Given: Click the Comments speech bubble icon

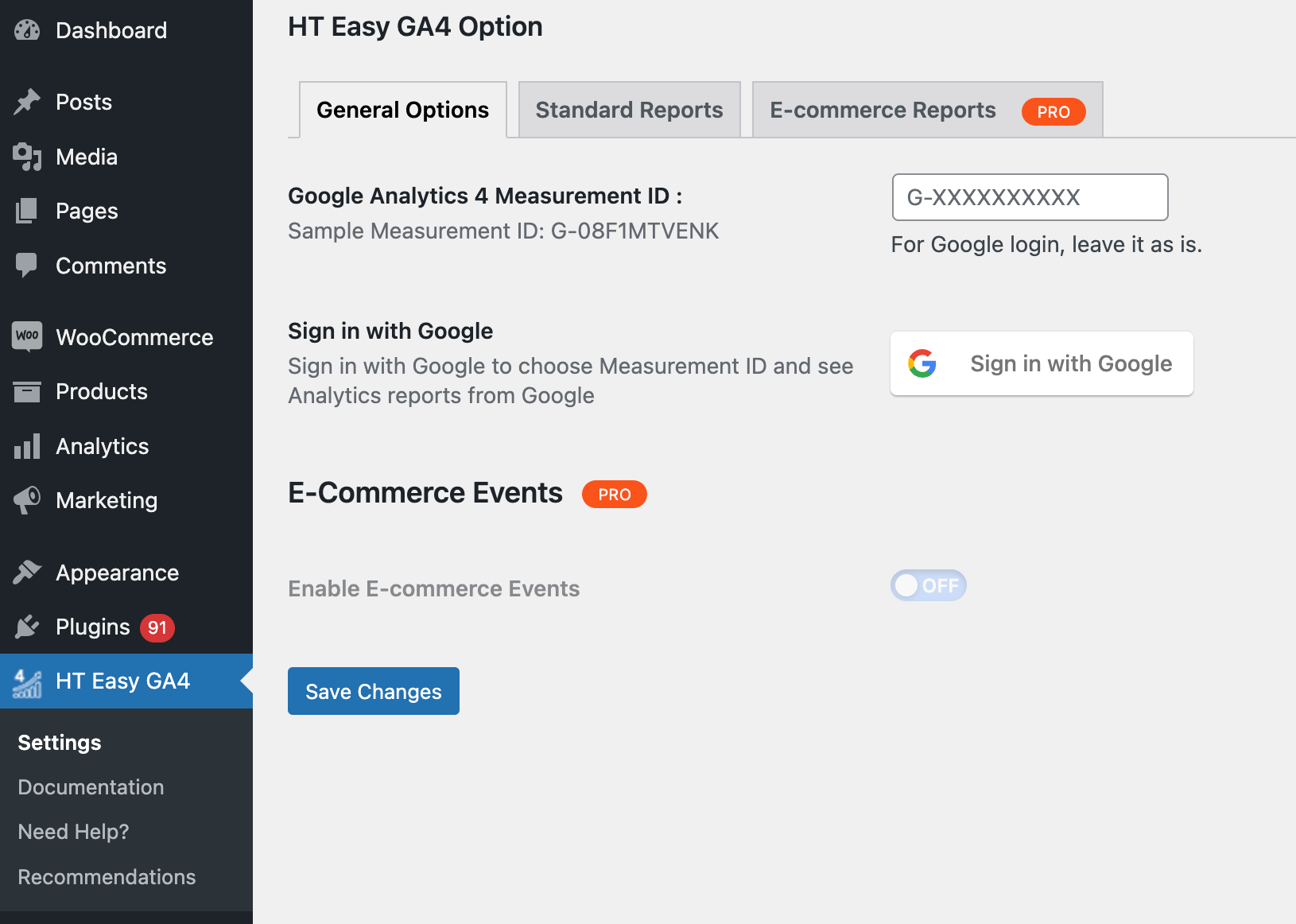Looking at the screenshot, I should (x=27, y=266).
